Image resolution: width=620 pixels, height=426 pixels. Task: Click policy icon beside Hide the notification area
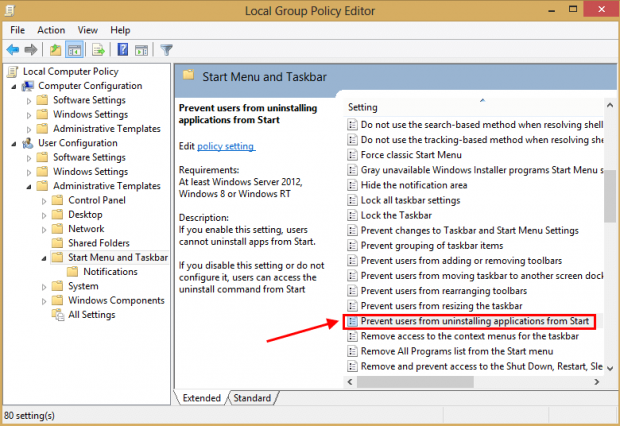[x=352, y=185]
